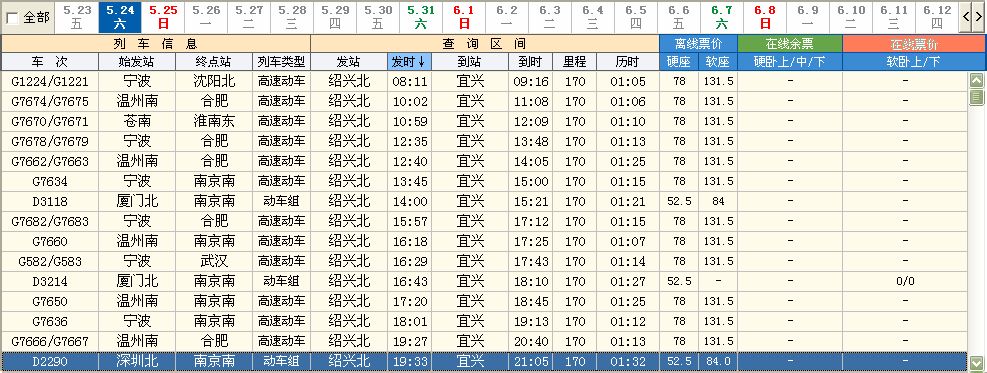Click the 软座 price column header
987x373 pixels.
point(718,62)
